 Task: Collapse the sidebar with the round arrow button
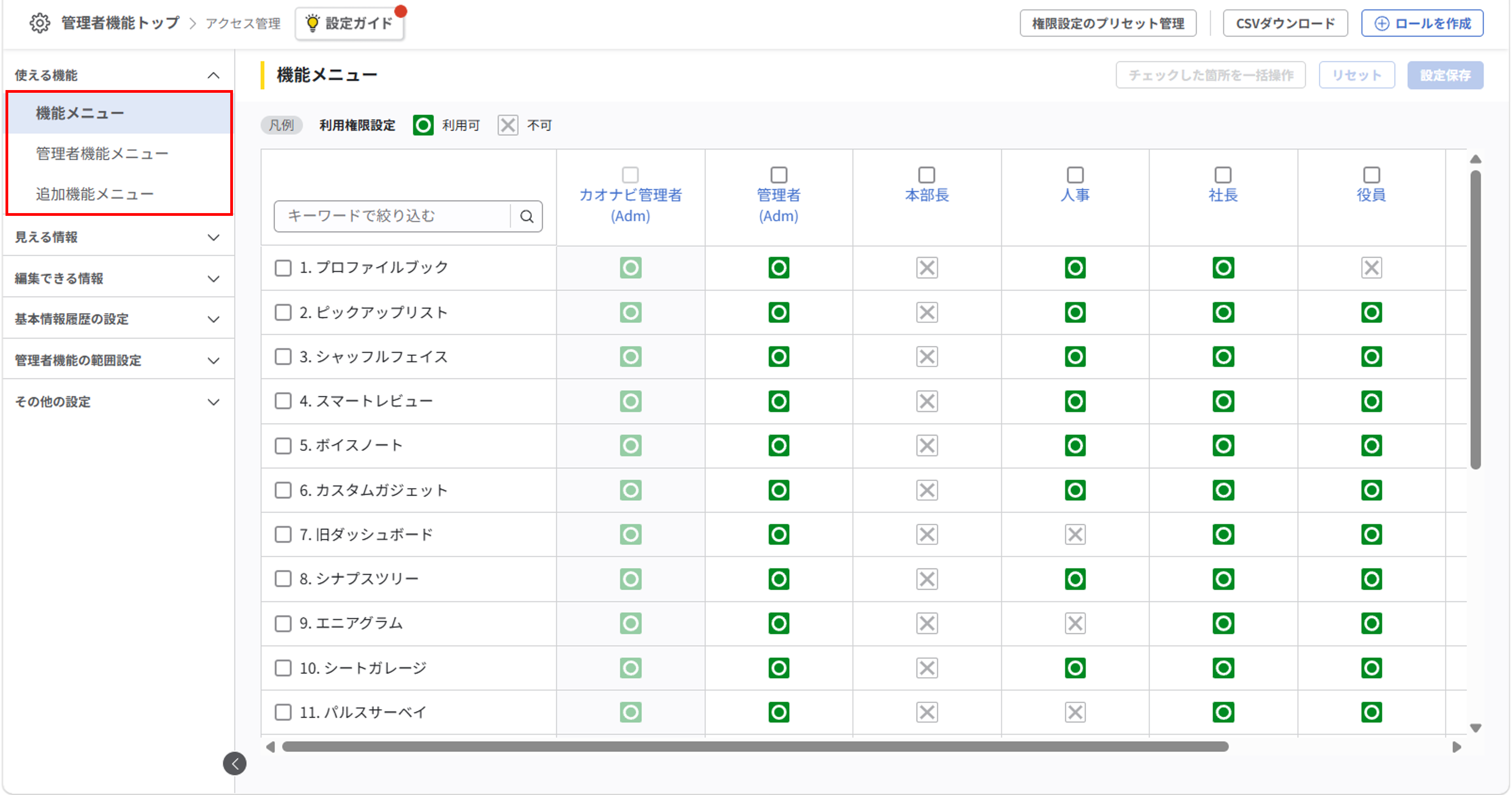coord(235,763)
